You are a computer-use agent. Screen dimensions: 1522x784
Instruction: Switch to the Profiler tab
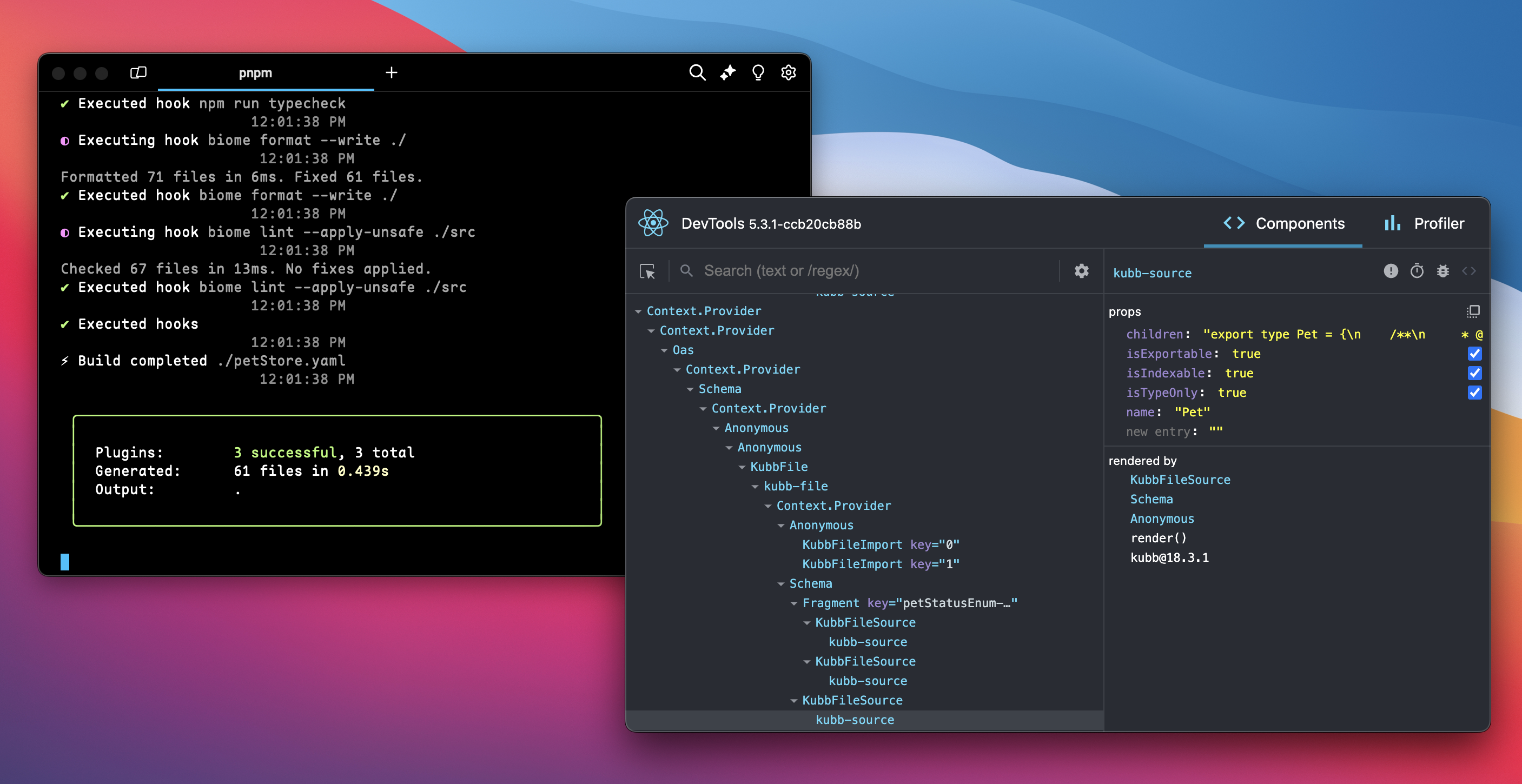coord(1424,223)
